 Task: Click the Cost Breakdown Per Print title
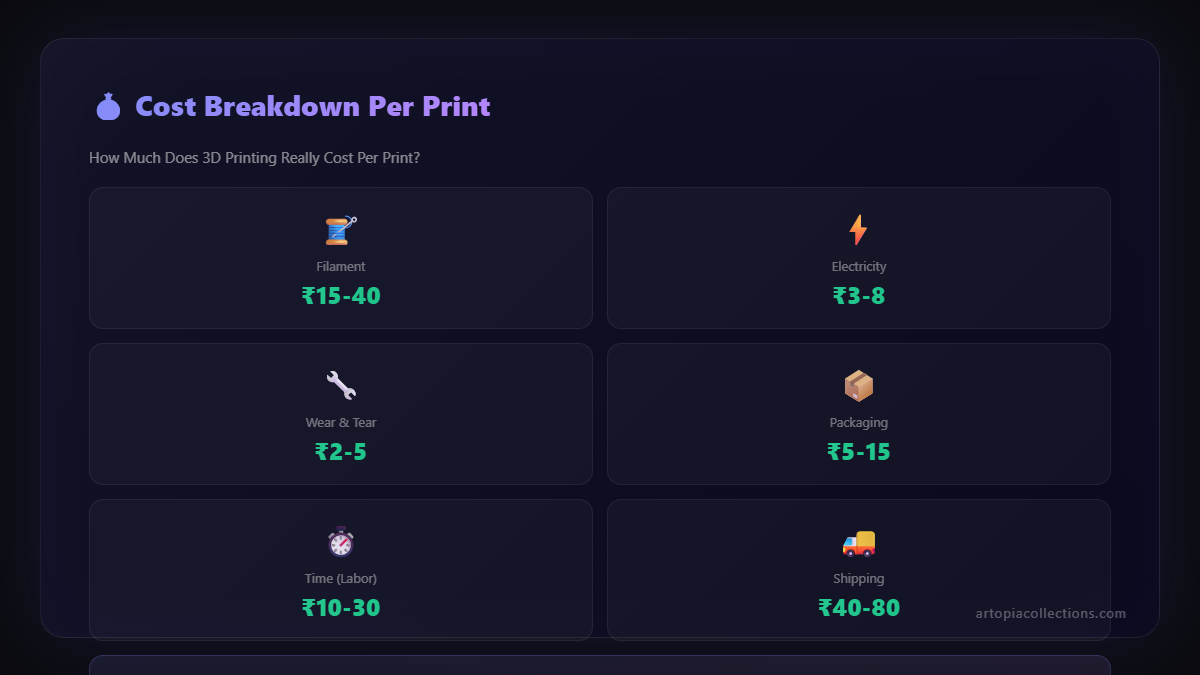click(x=312, y=106)
